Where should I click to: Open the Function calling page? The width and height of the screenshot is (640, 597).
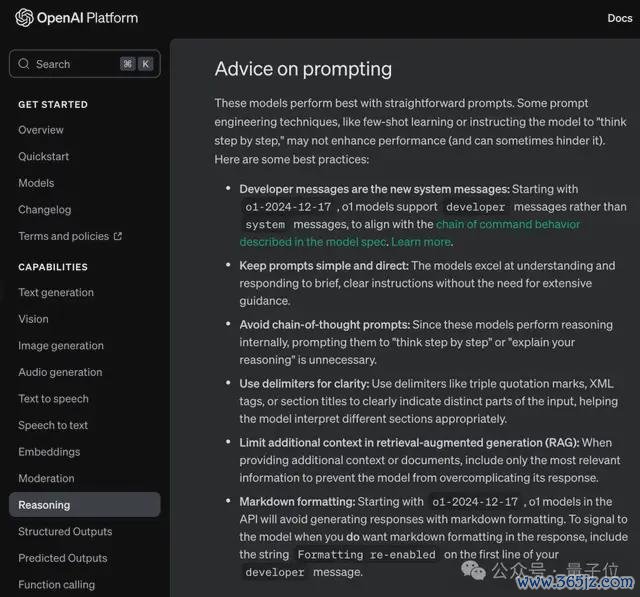click(x=56, y=584)
